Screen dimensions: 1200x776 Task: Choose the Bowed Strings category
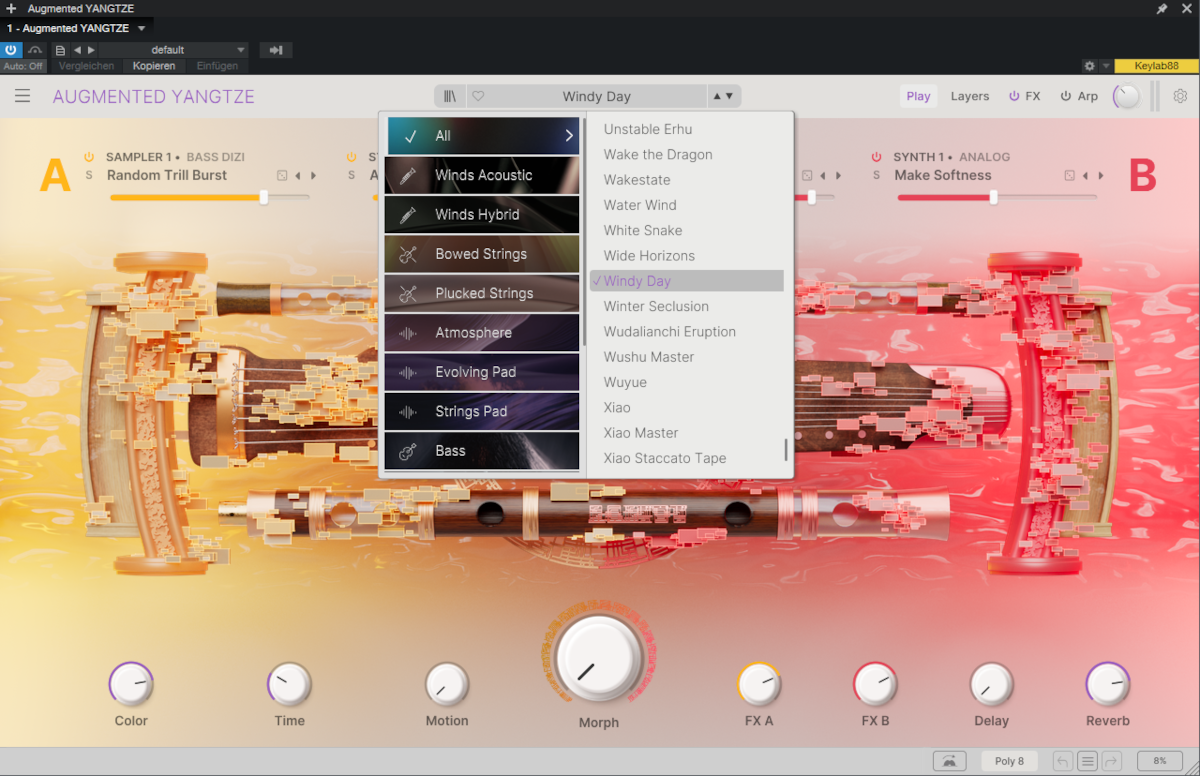pos(481,254)
